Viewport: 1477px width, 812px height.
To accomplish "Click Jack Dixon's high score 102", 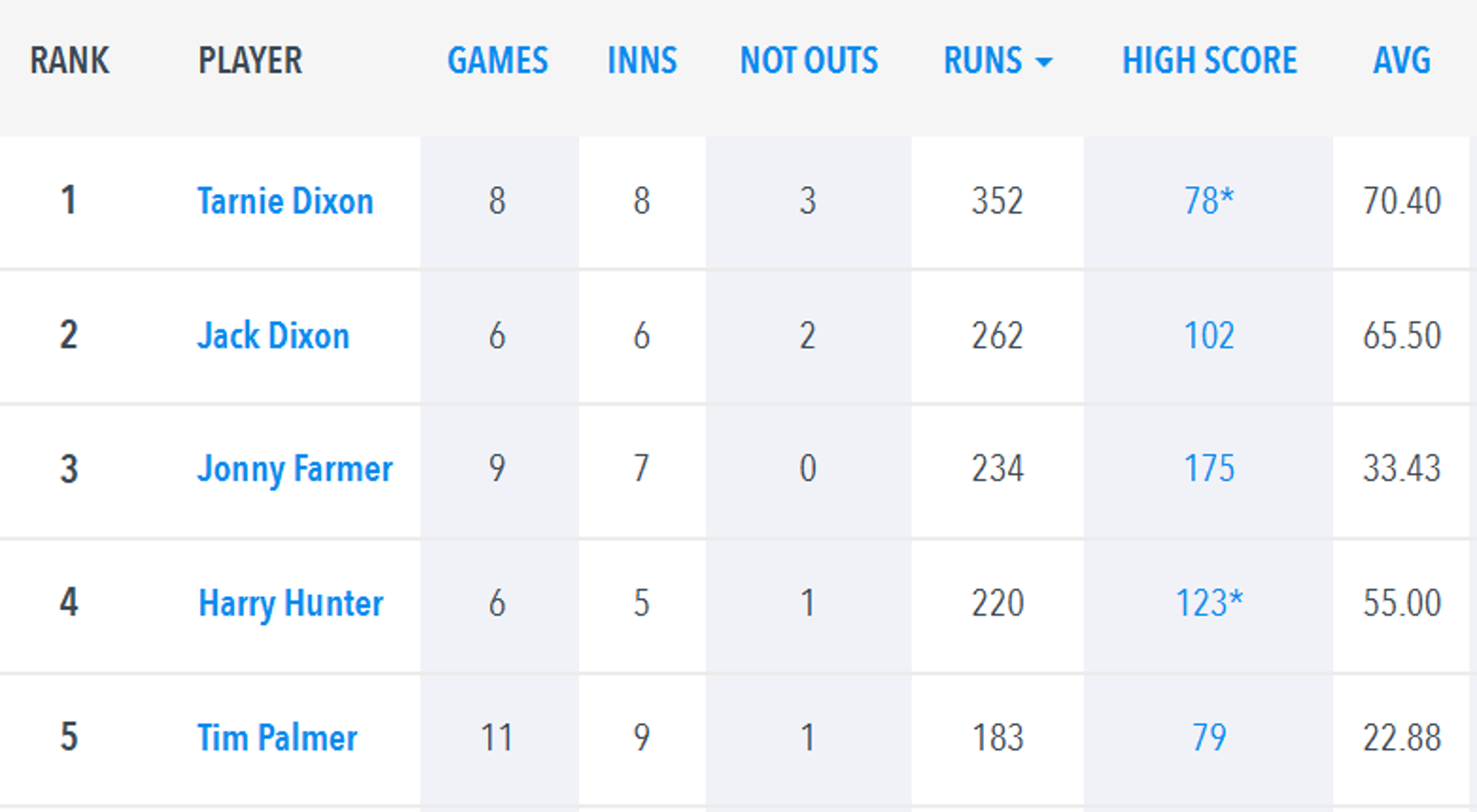I will [1209, 336].
